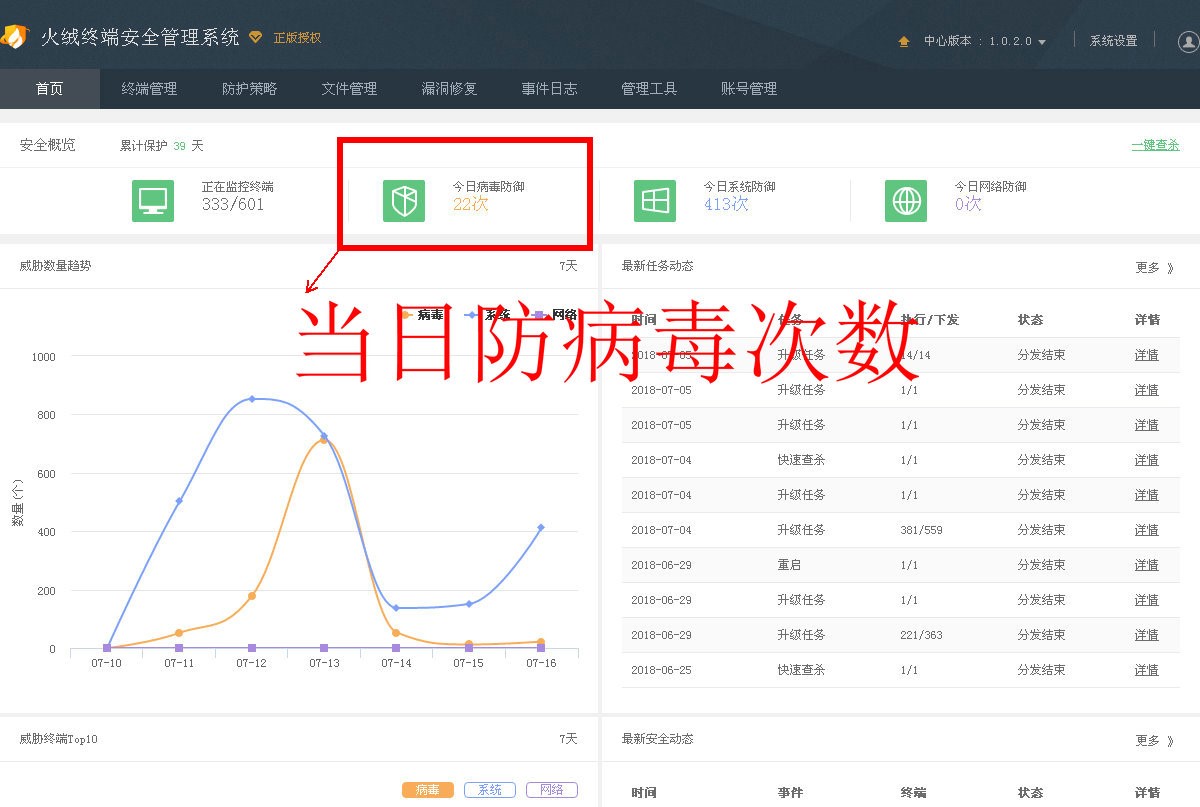Click the 累计保护 39 天 text
1200x807 pixels.
162,146
